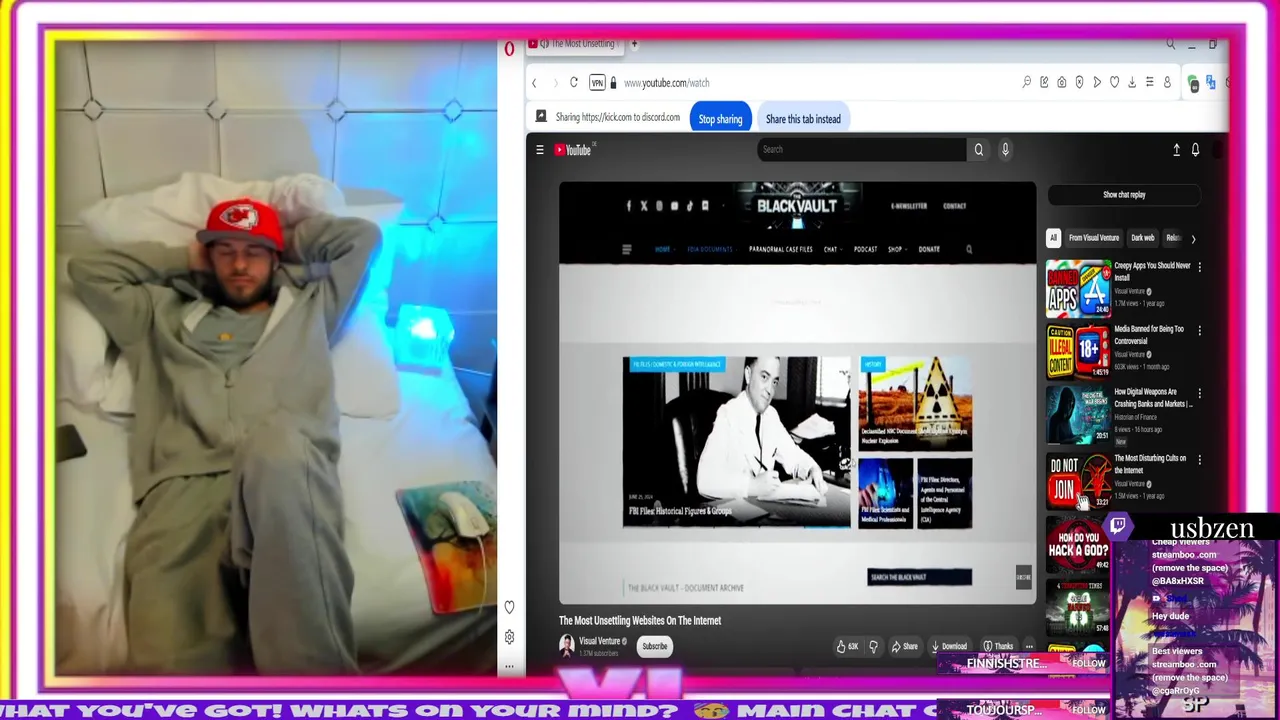Viewport: 1280px width, 720px height.
Task: Click the Thanks button under video
Action: 997,647
